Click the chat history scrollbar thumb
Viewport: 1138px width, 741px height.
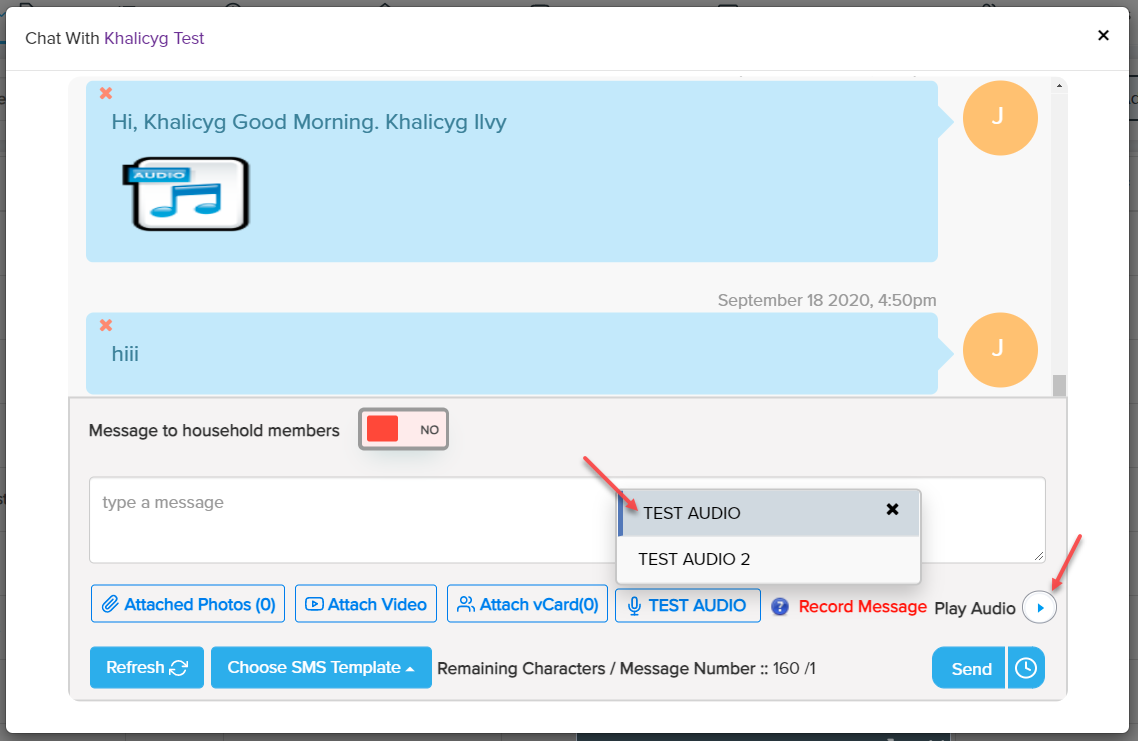(1059, 385)
